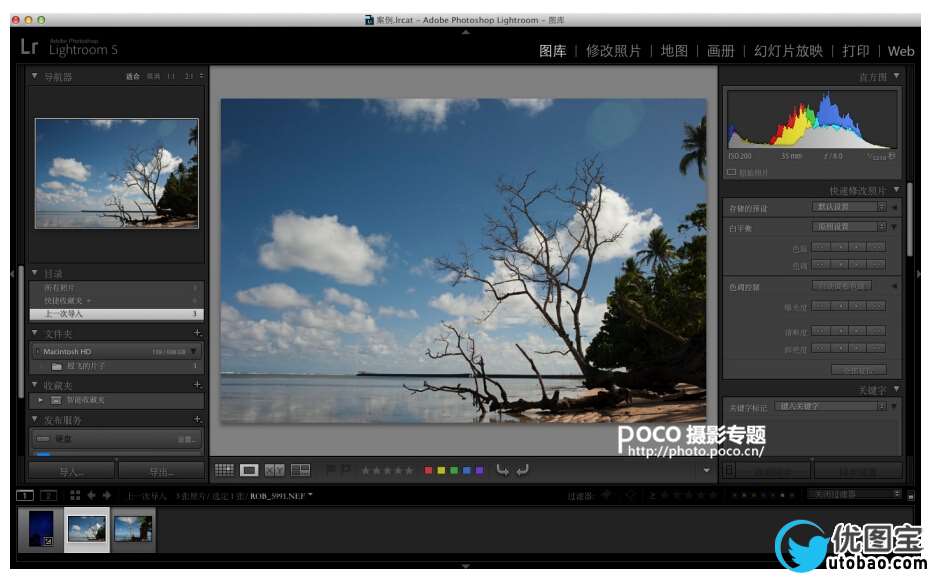This screenshot has width=930, height=577.
Task: Open Compare view (XY icon)
Action: tap(274, 470)
